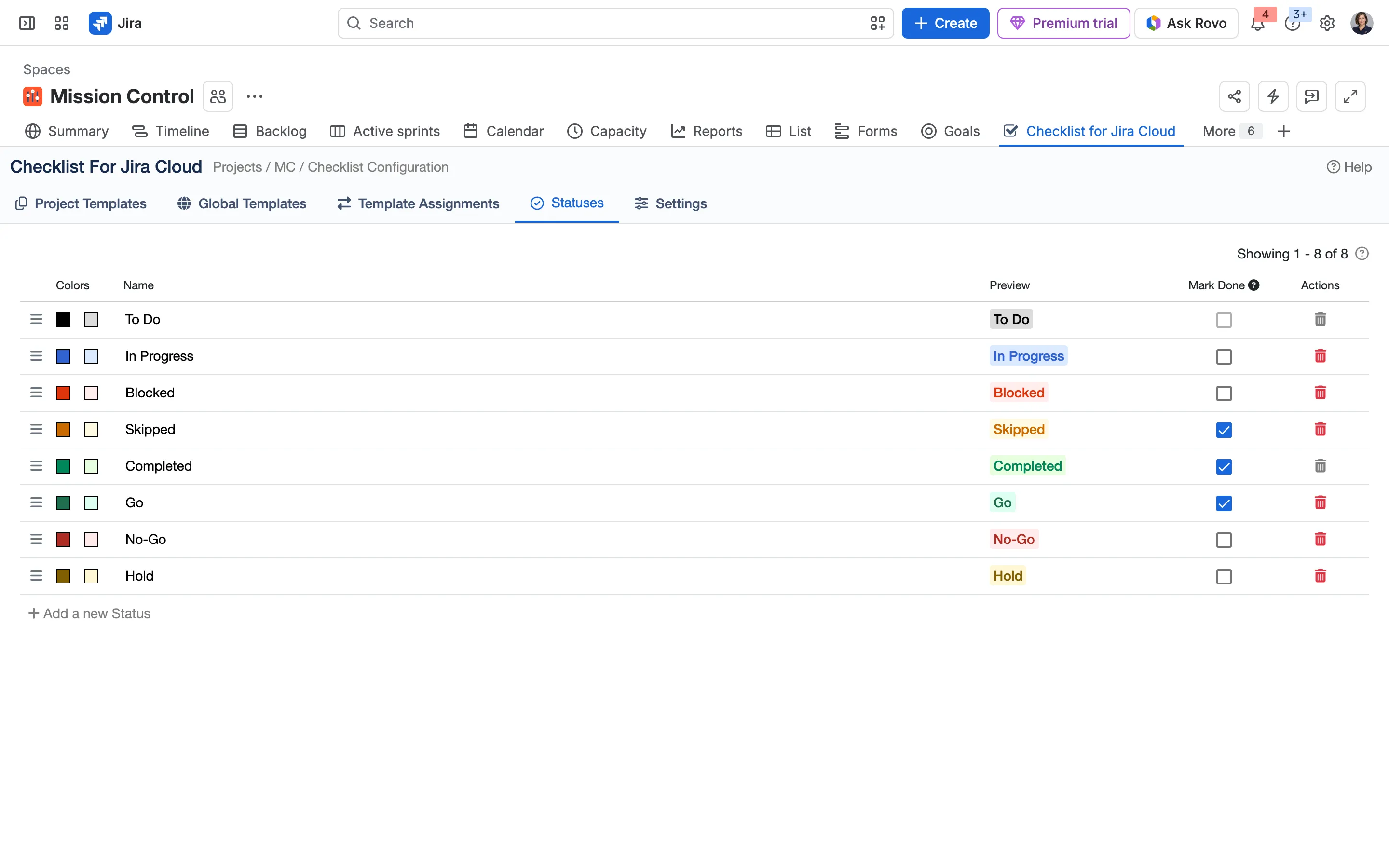Click Add a new Status
This screenshot has width=1389, height=868.
pos(90,614)
